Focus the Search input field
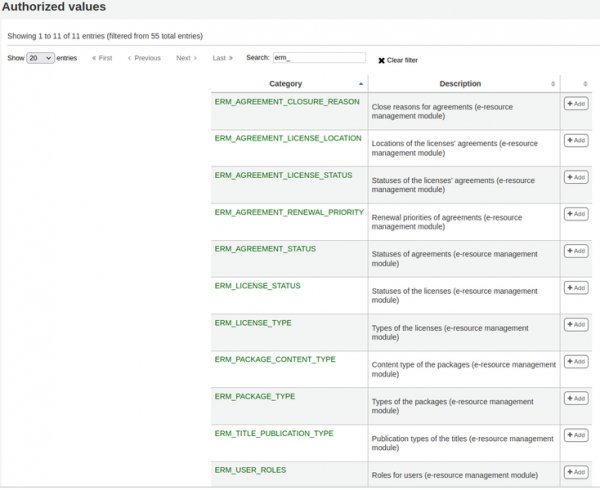The height and width of the screenshot is (490, 600). point(318,58)
